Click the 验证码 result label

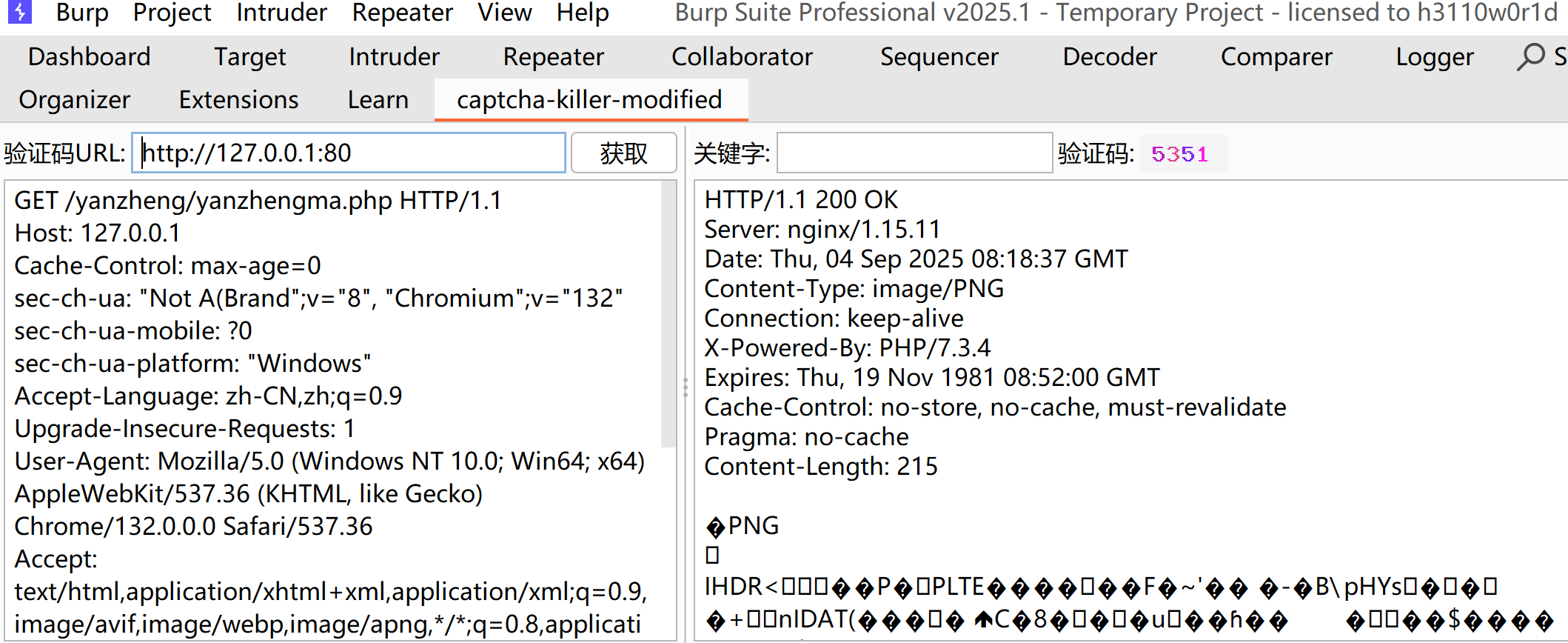tap(1096, 153)
